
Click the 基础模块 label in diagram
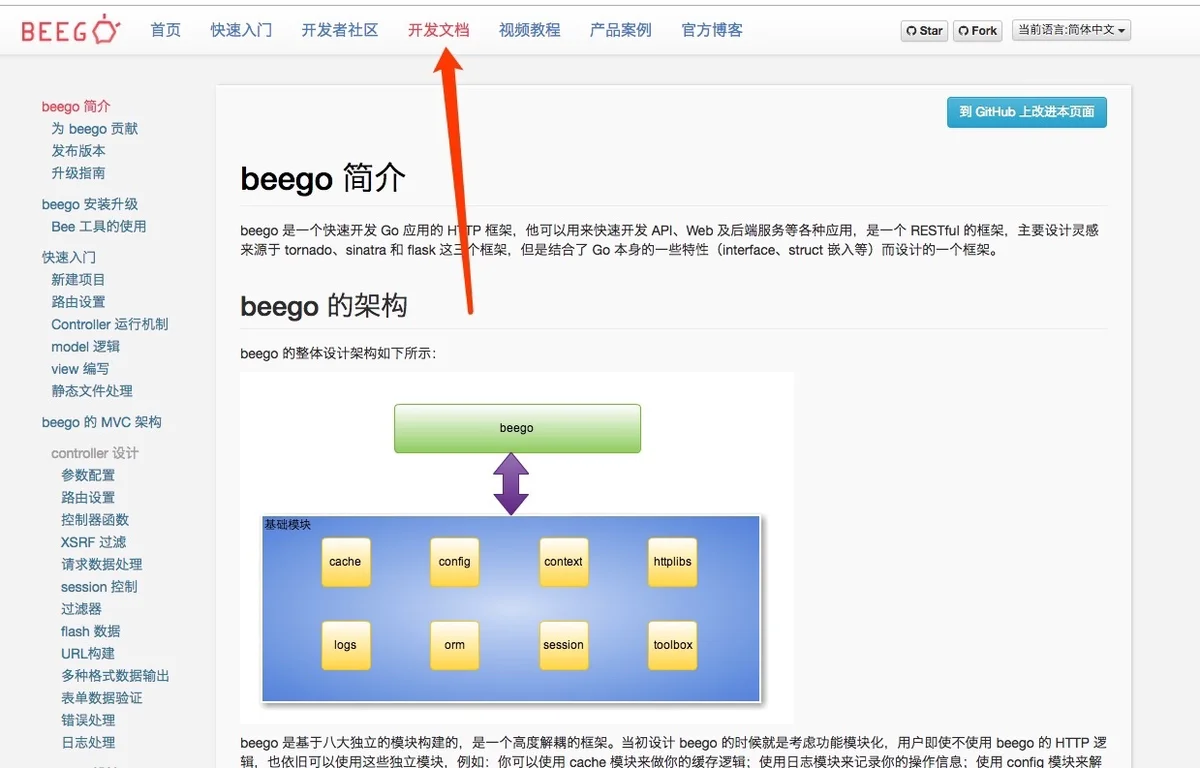pyautogui.click(x=287, y=524)
